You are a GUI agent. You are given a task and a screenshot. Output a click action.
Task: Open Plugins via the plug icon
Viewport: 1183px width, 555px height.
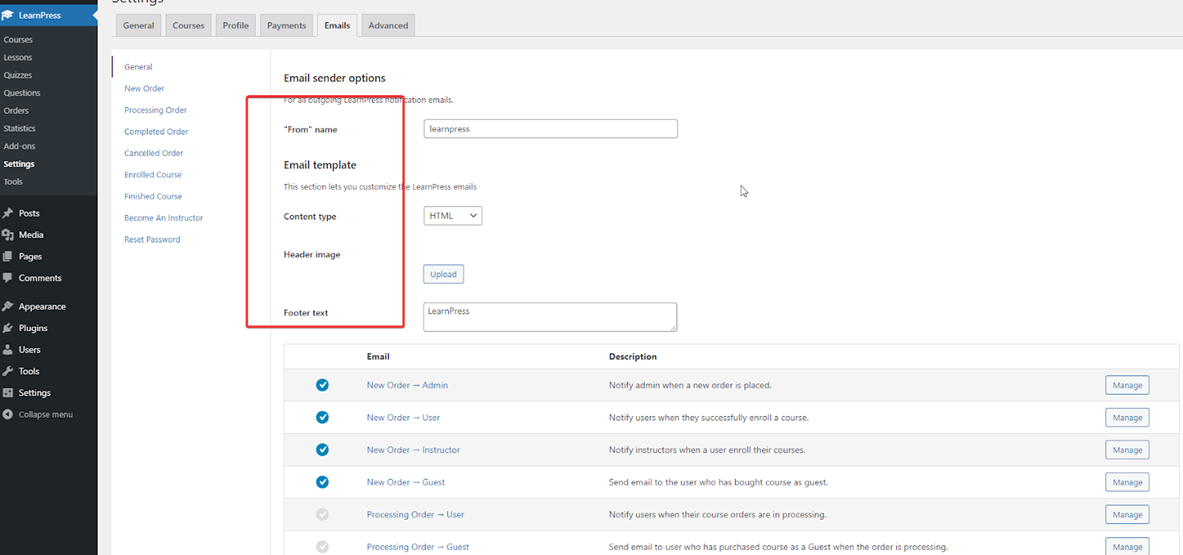8,328
